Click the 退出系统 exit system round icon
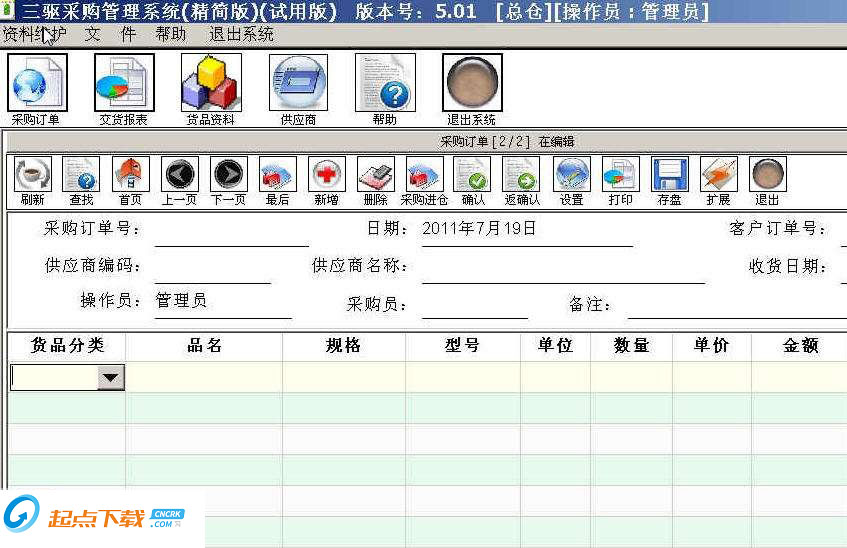The height and width of the screenshot is (548, 847). pos(472,83)
